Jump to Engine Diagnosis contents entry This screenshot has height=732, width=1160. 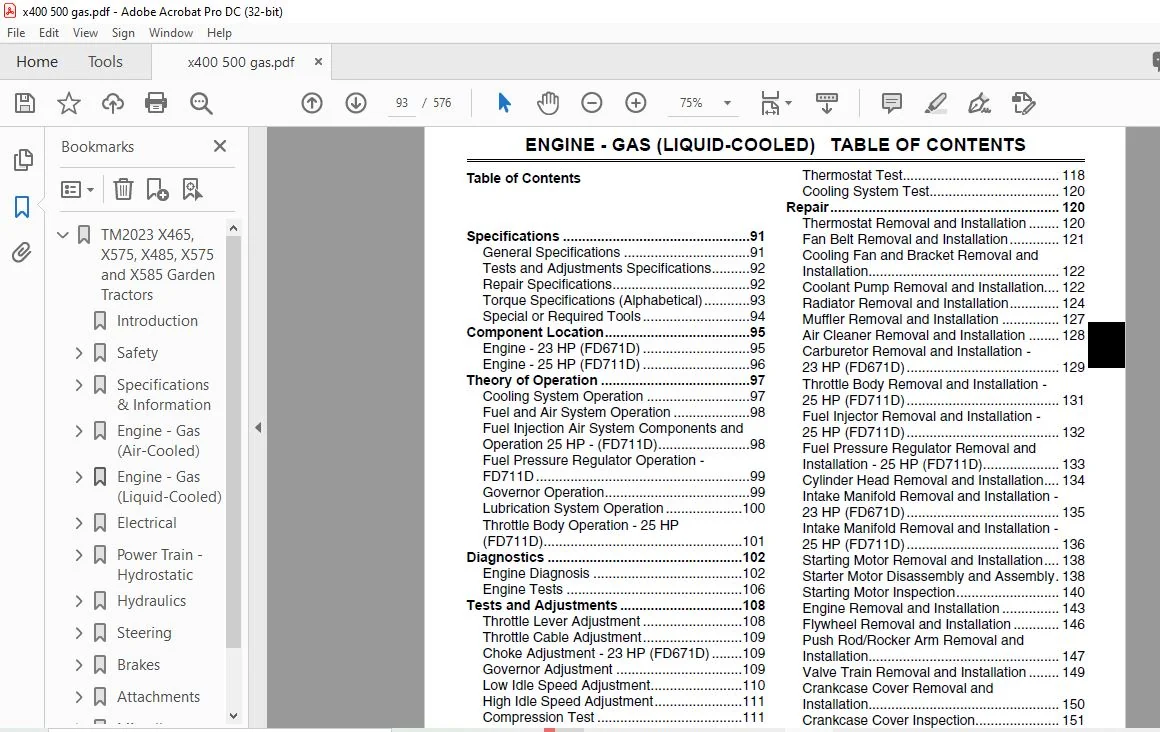624,574
